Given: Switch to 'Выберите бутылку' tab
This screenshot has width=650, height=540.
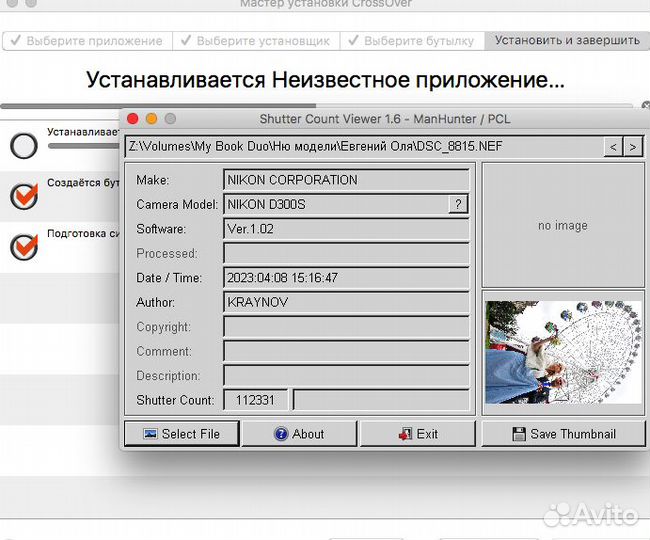Looking at the screenshot, I should (411, 41).
